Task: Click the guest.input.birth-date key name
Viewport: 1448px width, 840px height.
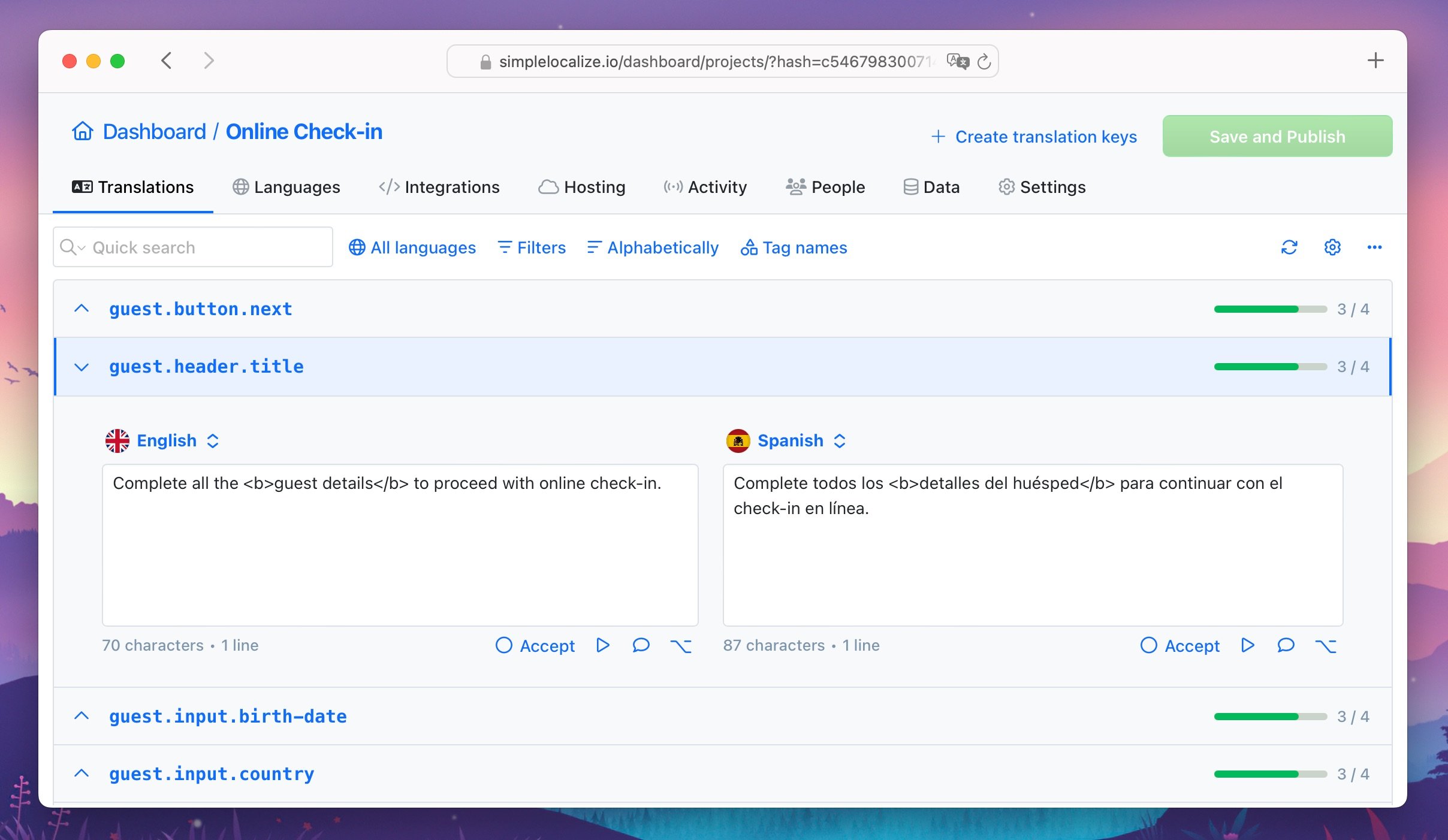Action: click(x=228, y=716)
